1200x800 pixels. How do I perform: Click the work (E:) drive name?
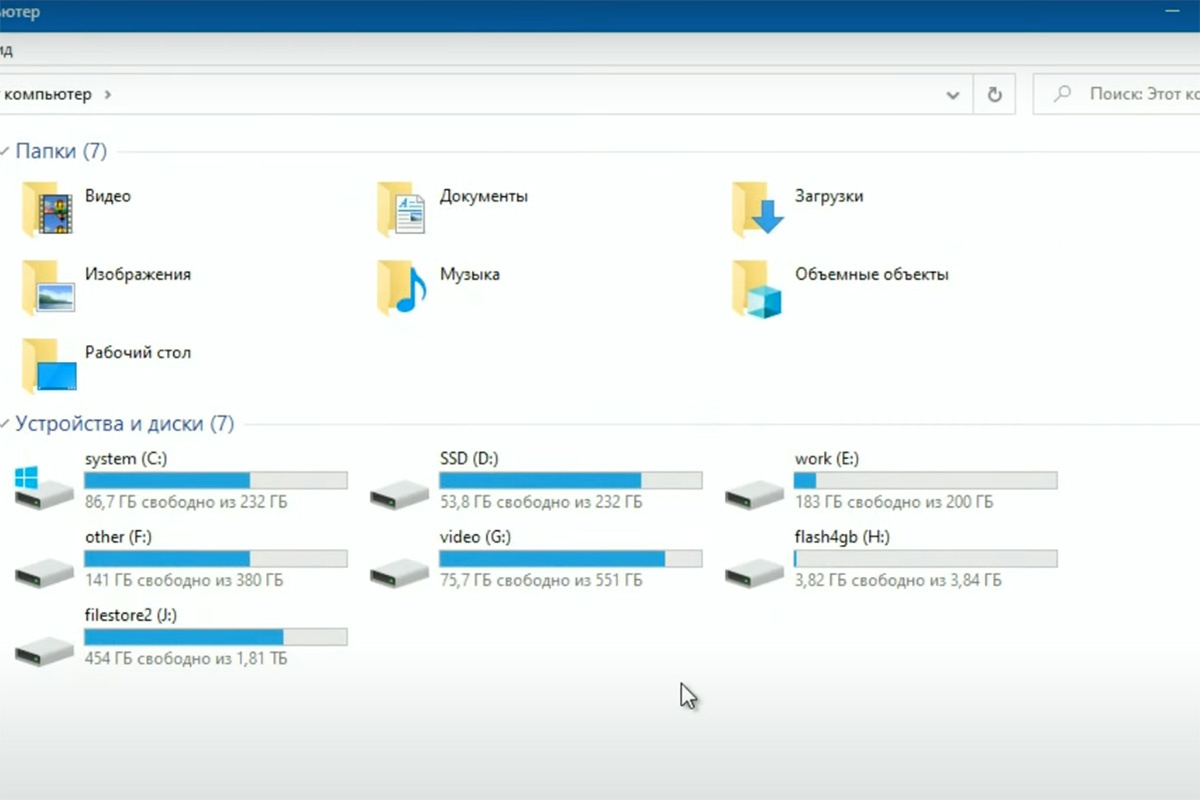[x=827, y=459]
